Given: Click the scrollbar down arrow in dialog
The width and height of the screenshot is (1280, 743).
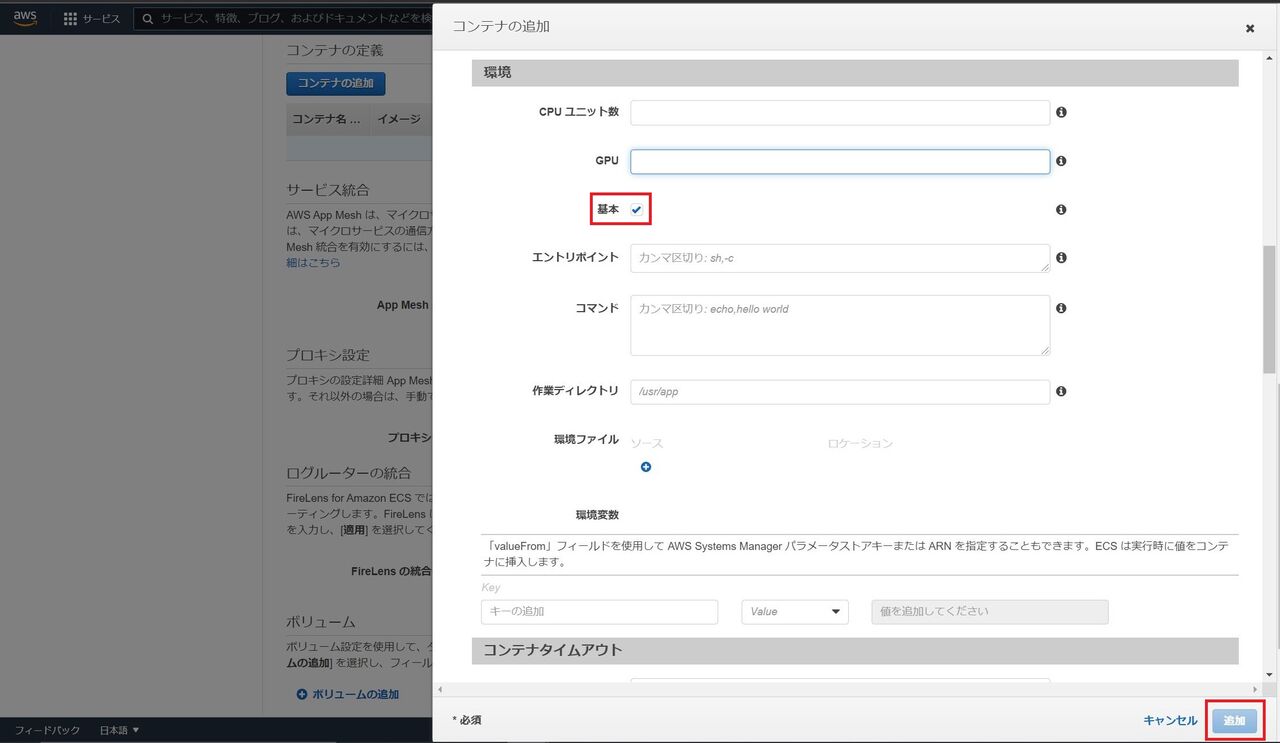Looking at the screenshot, I should (1270, 675).
